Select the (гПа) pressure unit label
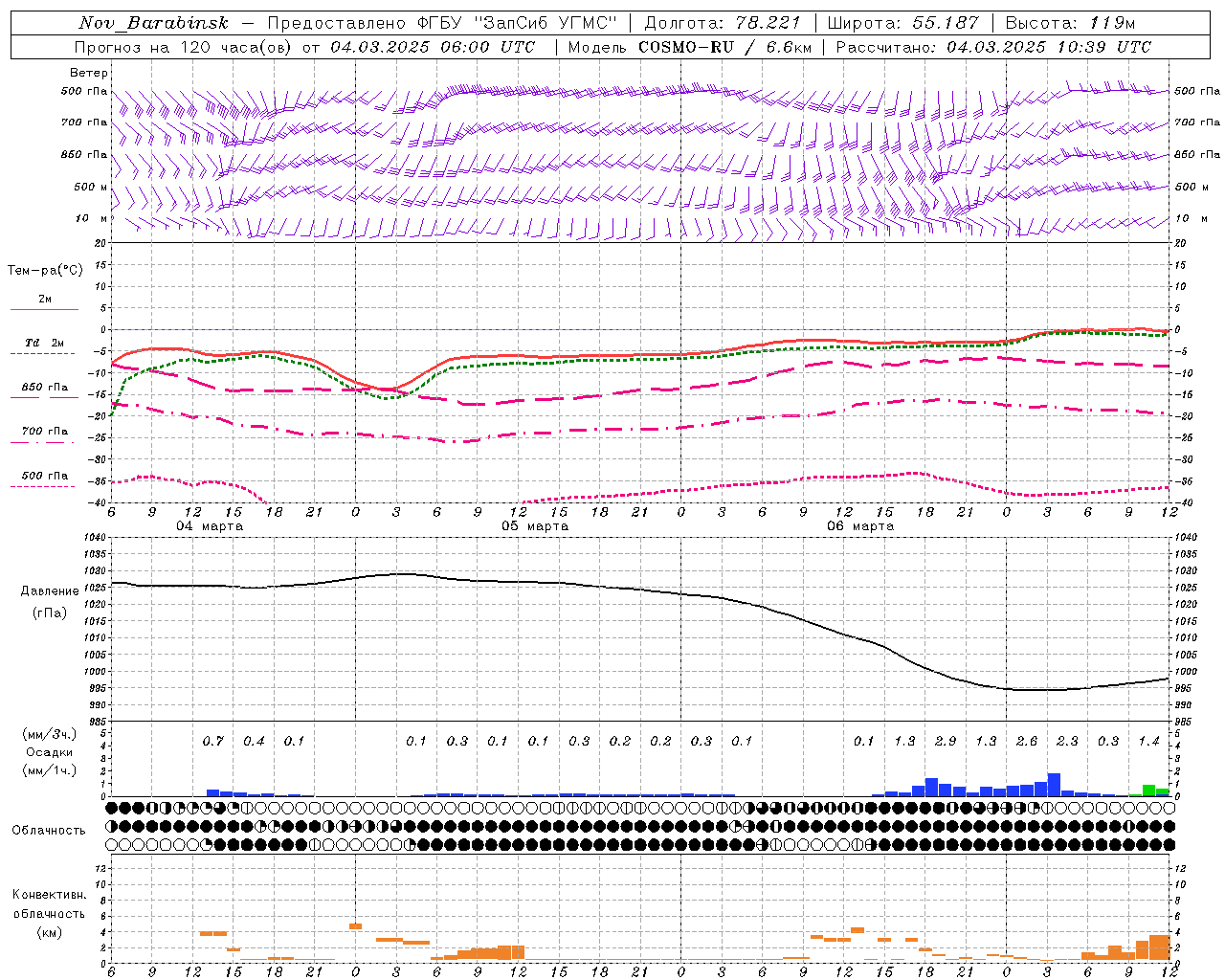Viewport: 1225px width, 980px height. coord(50,612)
